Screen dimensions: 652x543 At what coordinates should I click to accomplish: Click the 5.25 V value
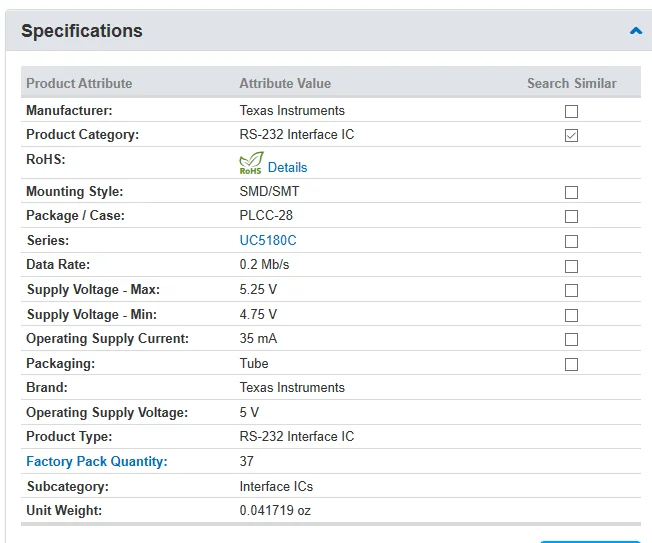[258, 290]
